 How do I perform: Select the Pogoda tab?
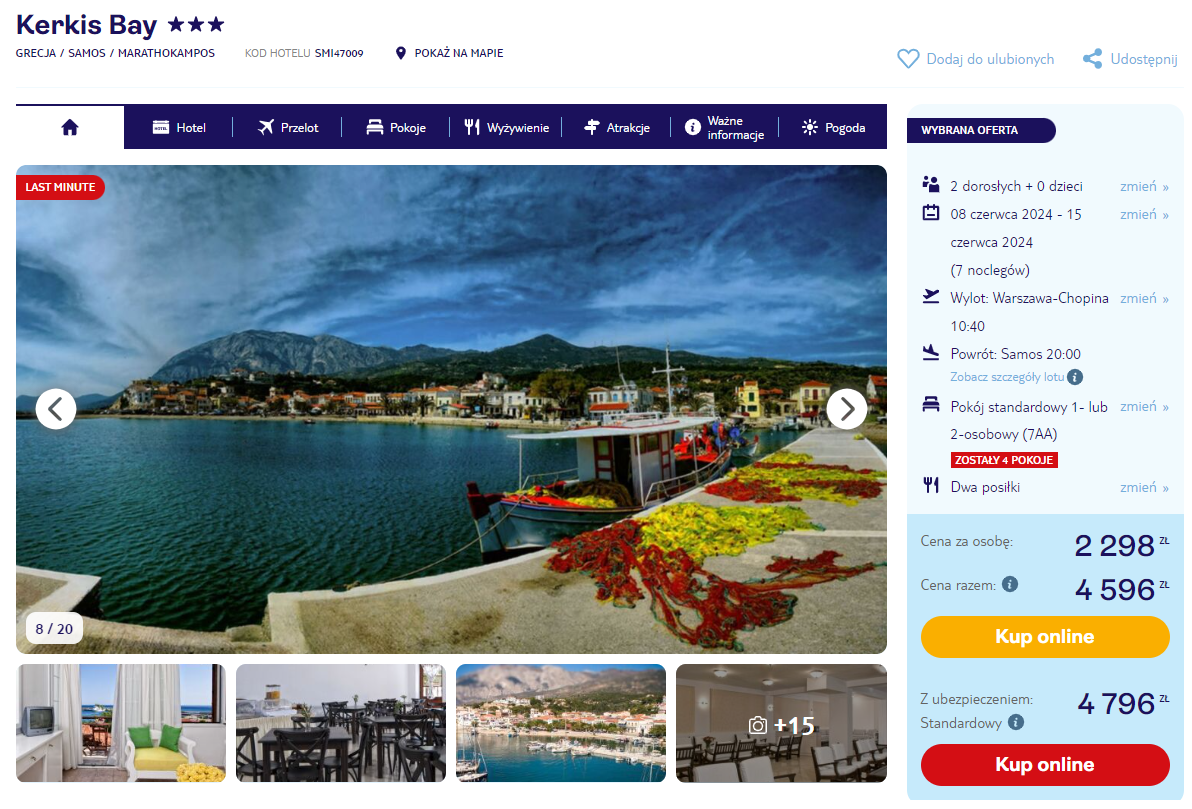[833, 128]
